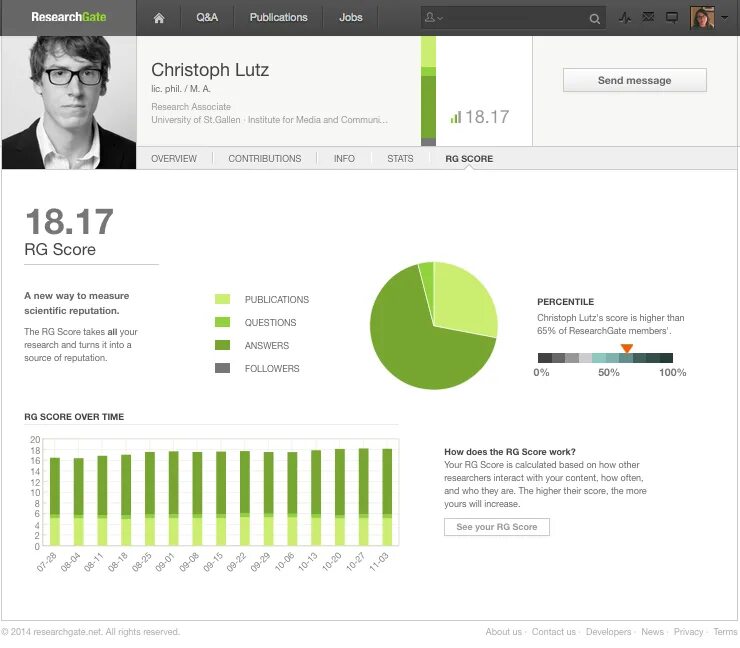Open the user avatar in the top bar
Image resolution: width=740 pixels, height=648 pixels.
[x=702, y=17]
